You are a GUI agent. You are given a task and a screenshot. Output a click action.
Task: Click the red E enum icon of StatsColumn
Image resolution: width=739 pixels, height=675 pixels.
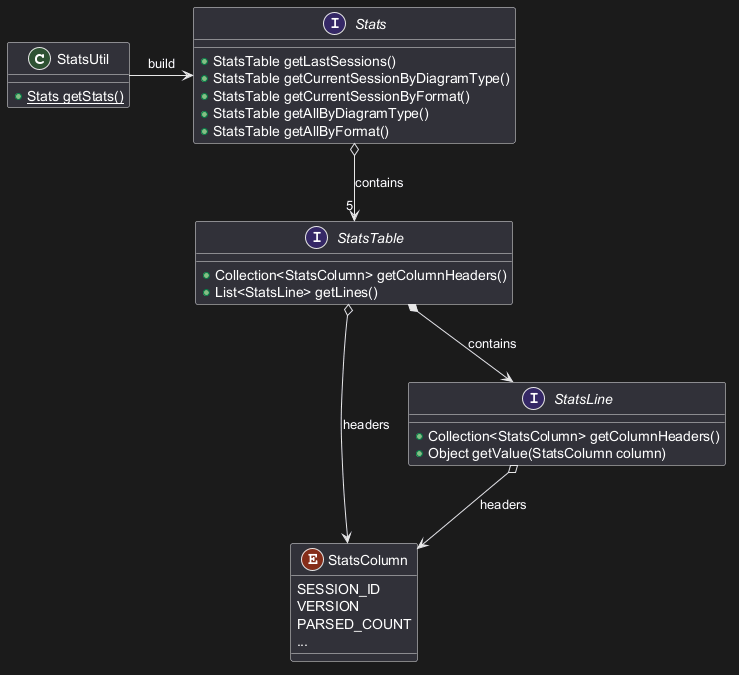click(x=312, y=560)
